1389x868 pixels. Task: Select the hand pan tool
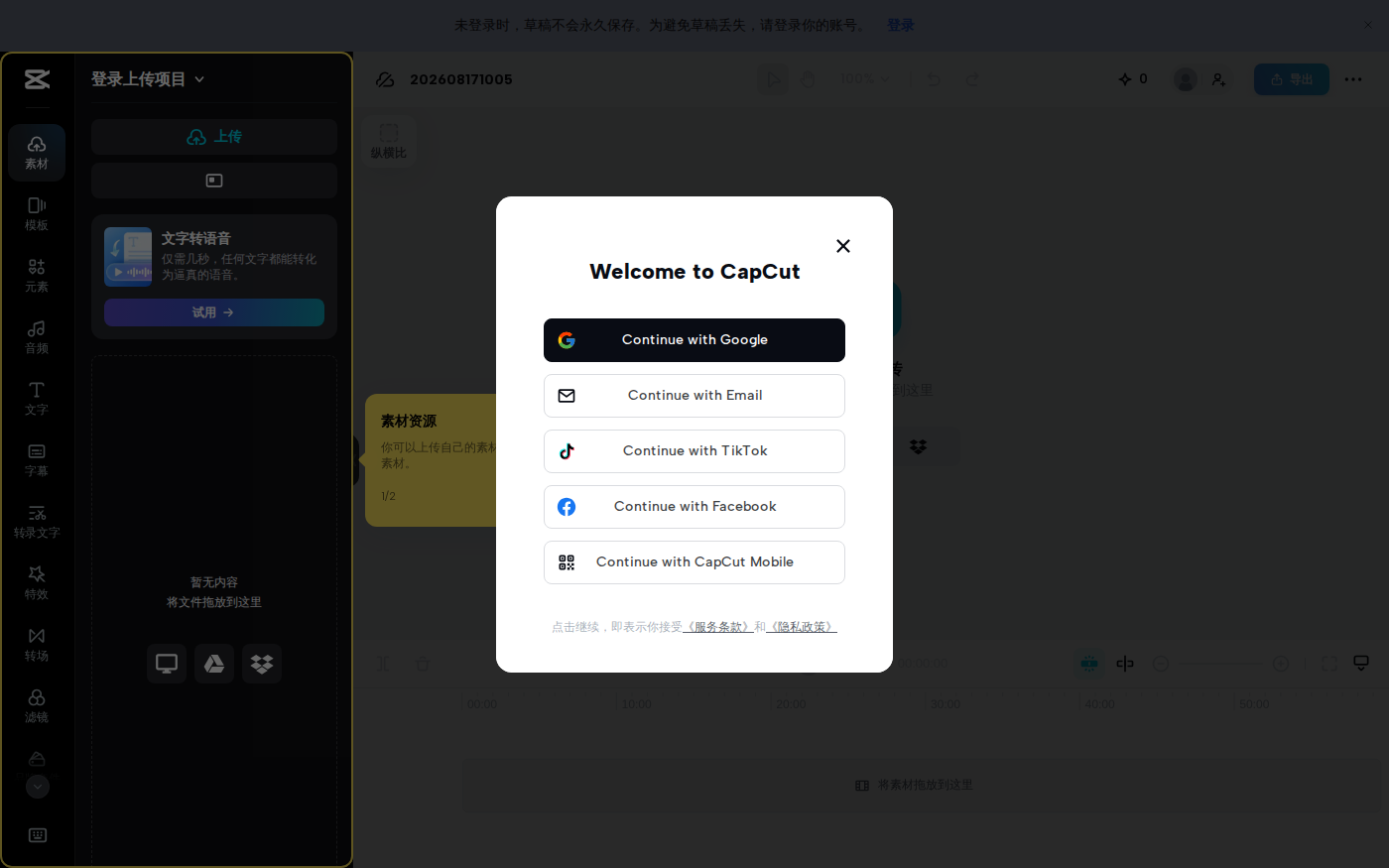pyautogui.click(x=808, y=79)
